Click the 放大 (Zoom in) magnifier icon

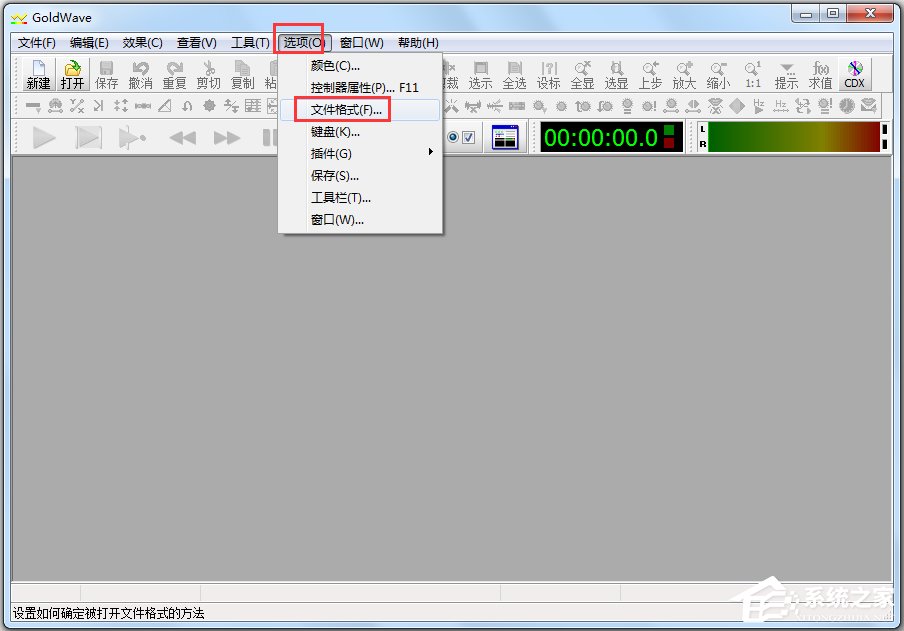click(x=684, y=74)
